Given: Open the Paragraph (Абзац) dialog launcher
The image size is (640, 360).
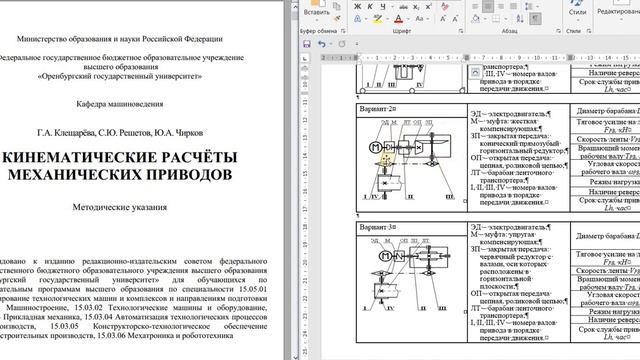Looking at the screenshot, I should 558,31.
